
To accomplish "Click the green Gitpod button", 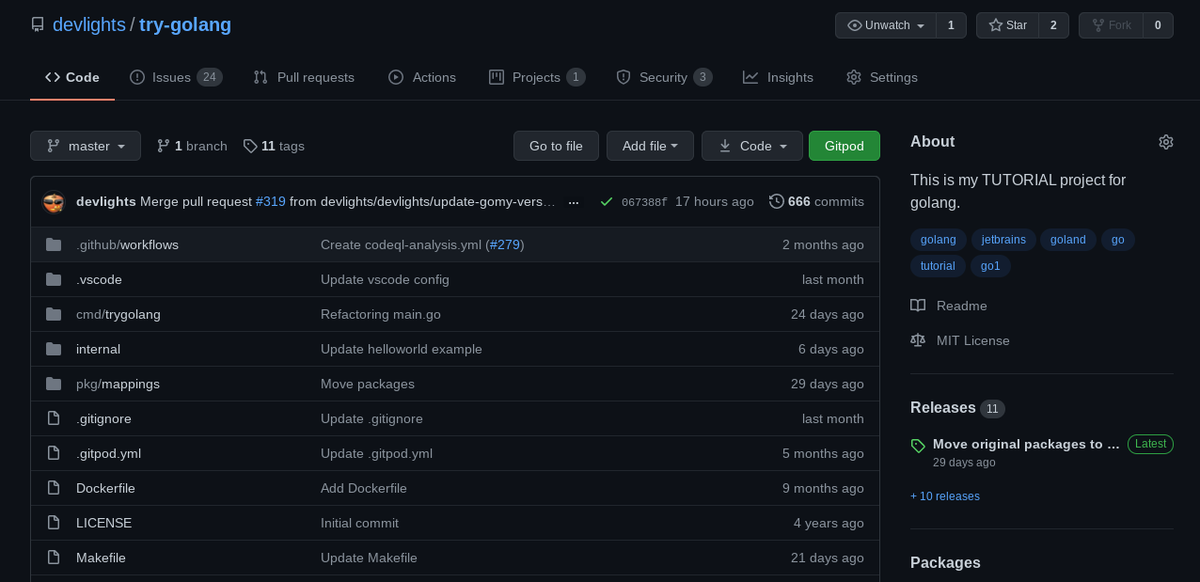I will pyautogui.click(x=844, y=146).
